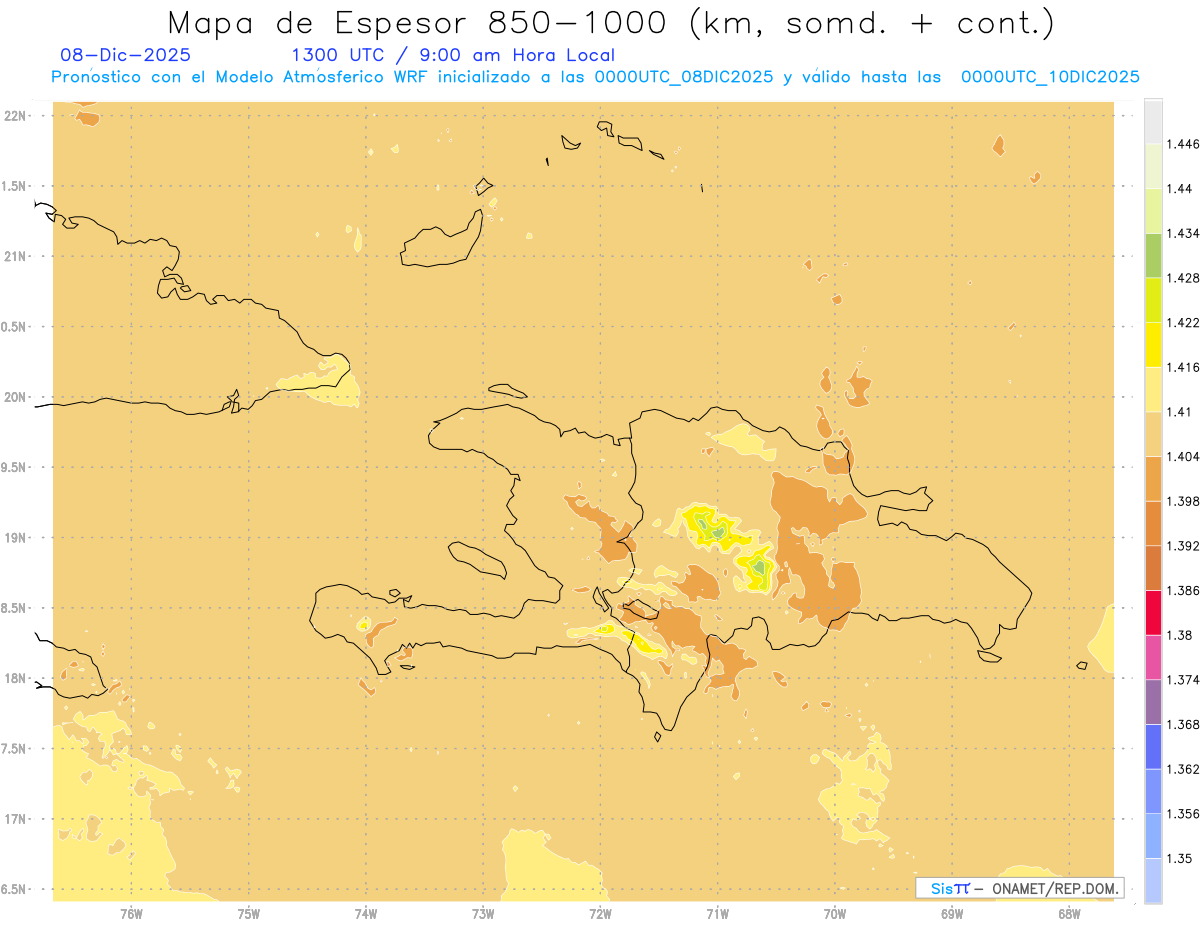The width and height of the screenshot is (1200, 927).
Task: Pick the light gray colorbar segment above 1.446
Action: (x=1153, y=121)
